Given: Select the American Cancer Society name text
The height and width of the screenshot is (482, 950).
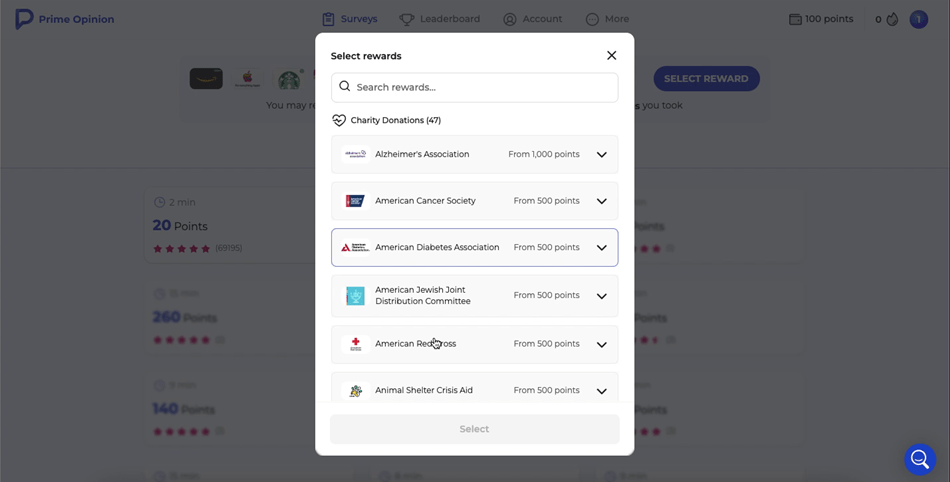Looking at the screenshot, I should click(425, 201).
